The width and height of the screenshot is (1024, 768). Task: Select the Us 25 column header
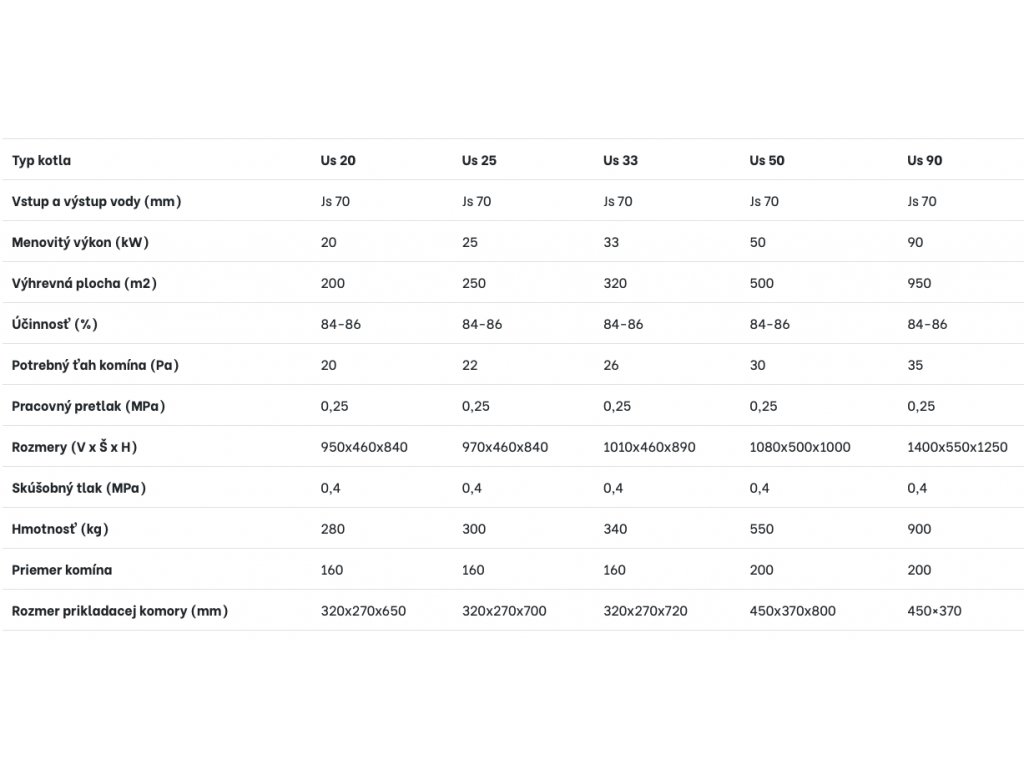(479, 160)
